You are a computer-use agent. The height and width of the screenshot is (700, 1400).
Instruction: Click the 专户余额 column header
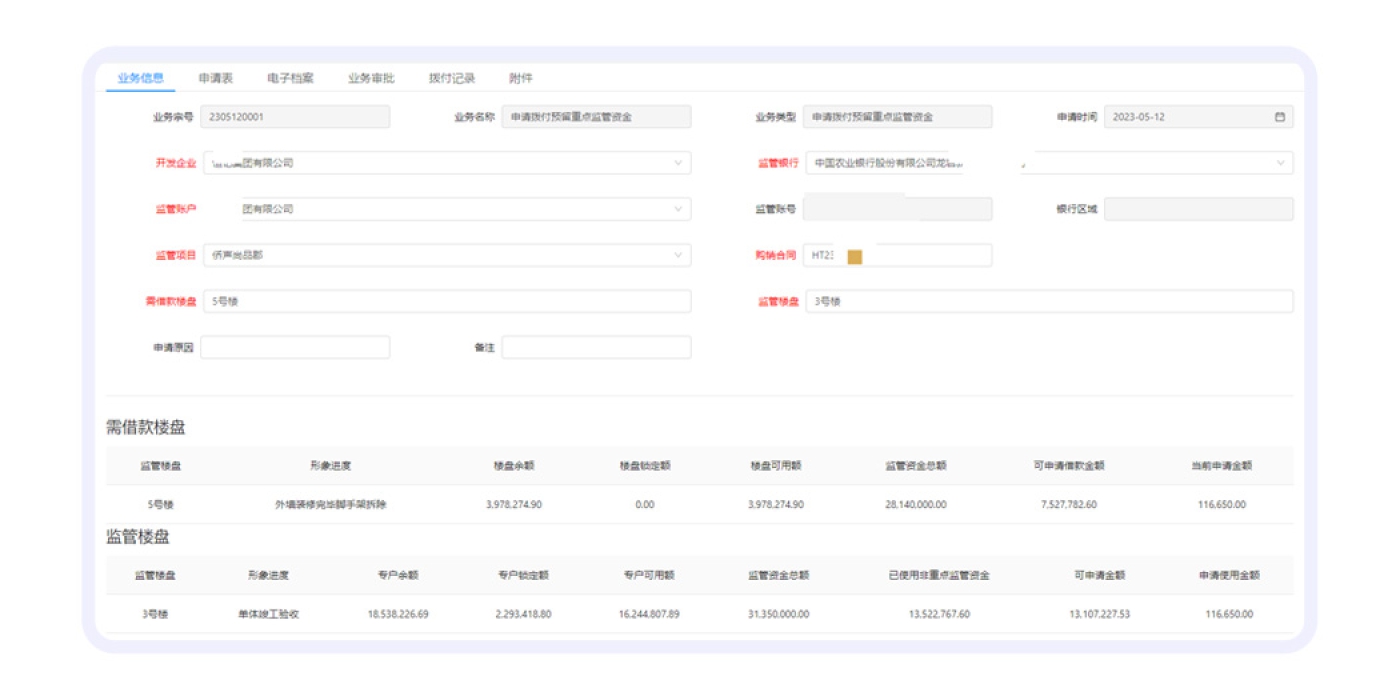[398, 575]
